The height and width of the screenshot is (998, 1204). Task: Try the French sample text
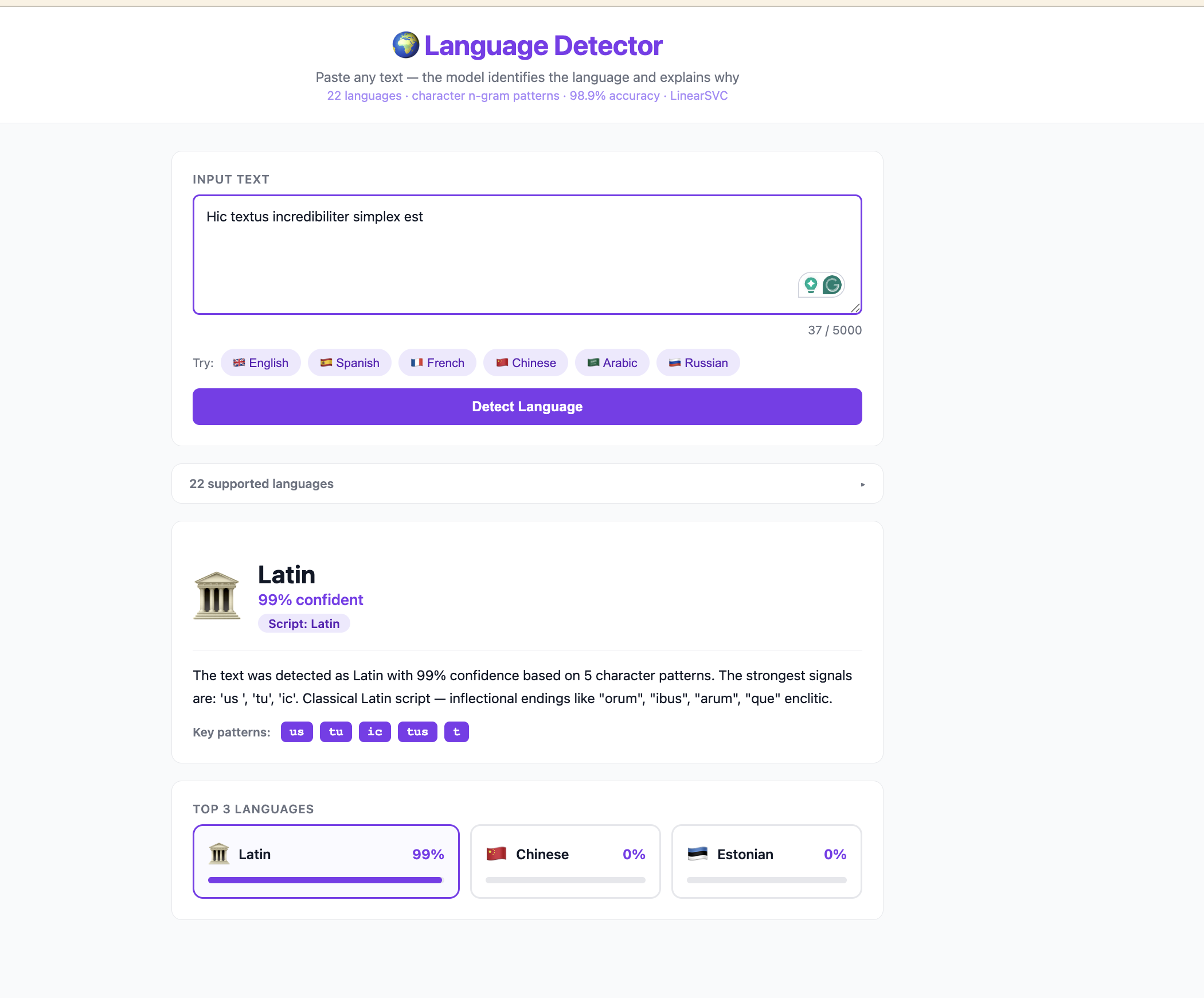(x=437, y=362)
